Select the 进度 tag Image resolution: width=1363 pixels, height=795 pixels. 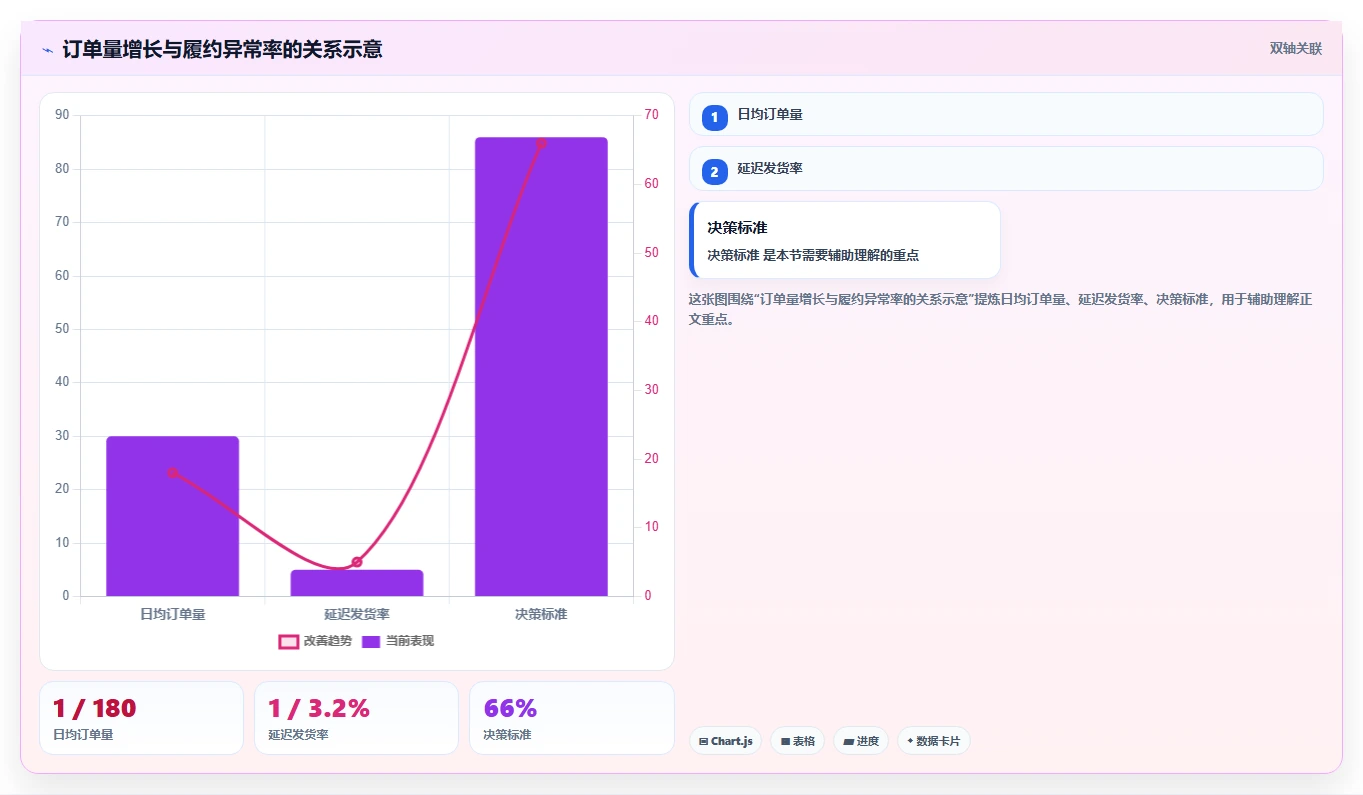click(861, 741)
